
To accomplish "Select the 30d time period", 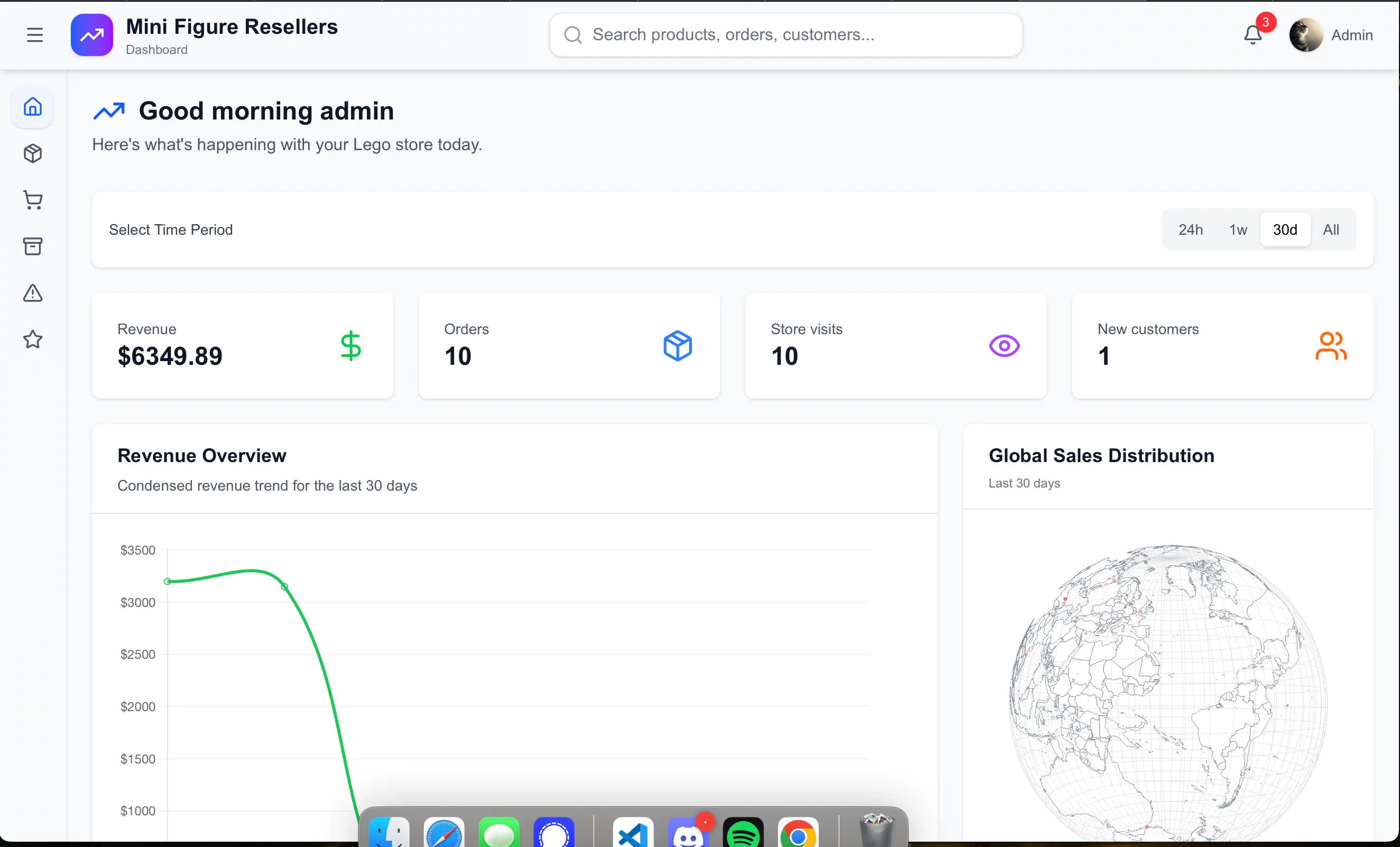I will pyautogui.click(x=1285, y=229).
